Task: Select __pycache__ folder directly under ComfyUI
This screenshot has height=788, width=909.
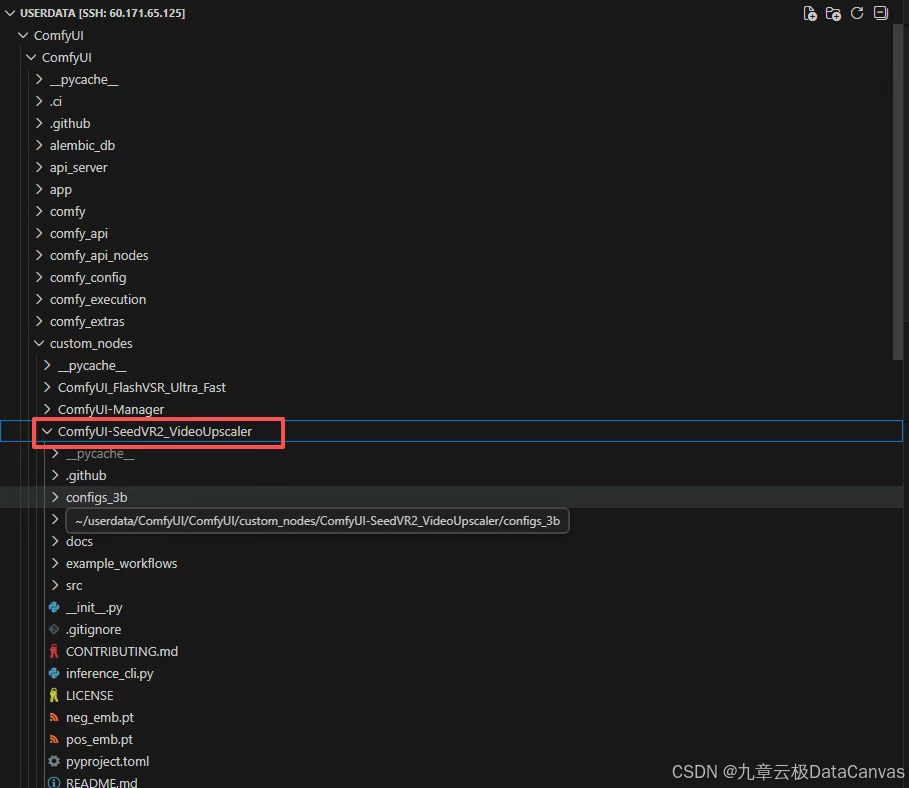Action: click(84, 79)
